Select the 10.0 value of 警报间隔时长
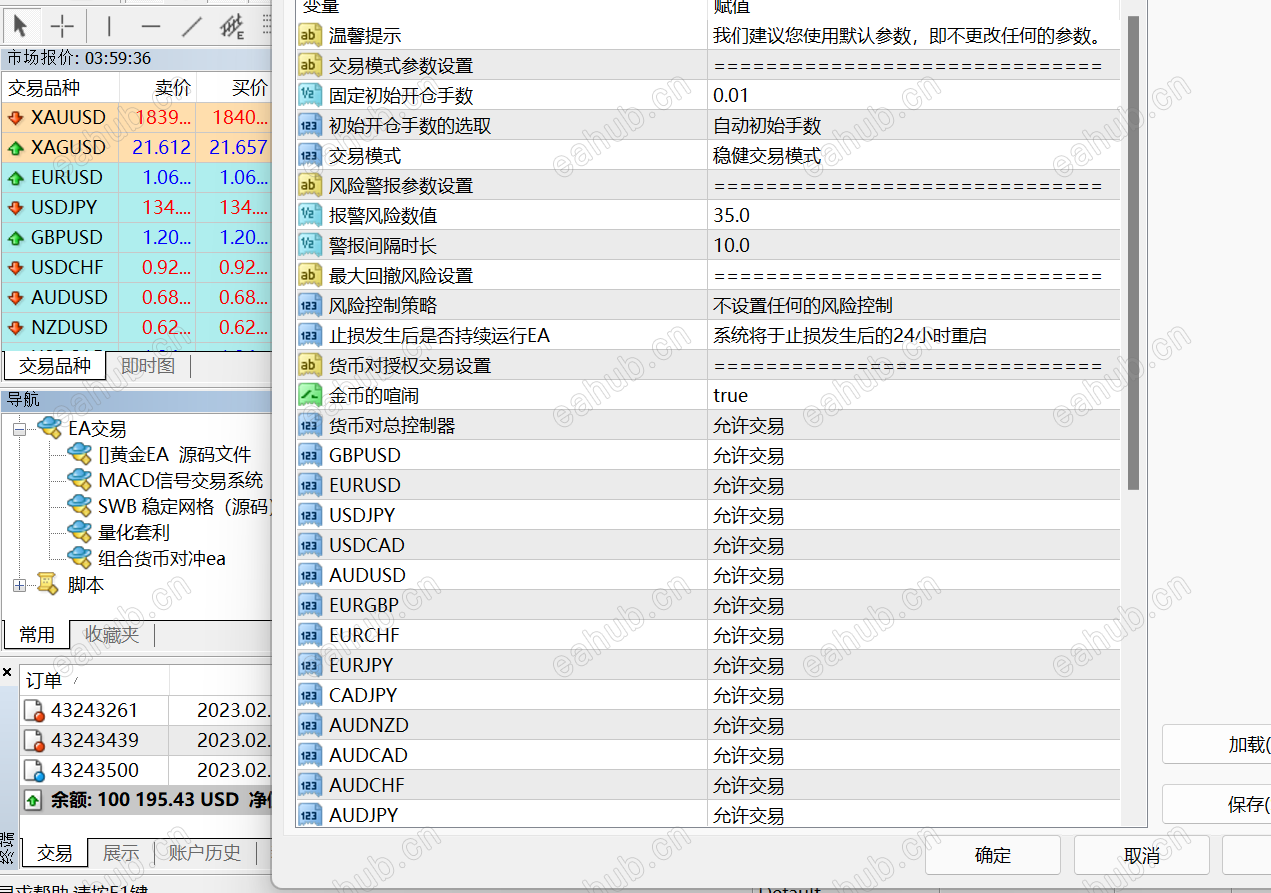 [914, 245]
